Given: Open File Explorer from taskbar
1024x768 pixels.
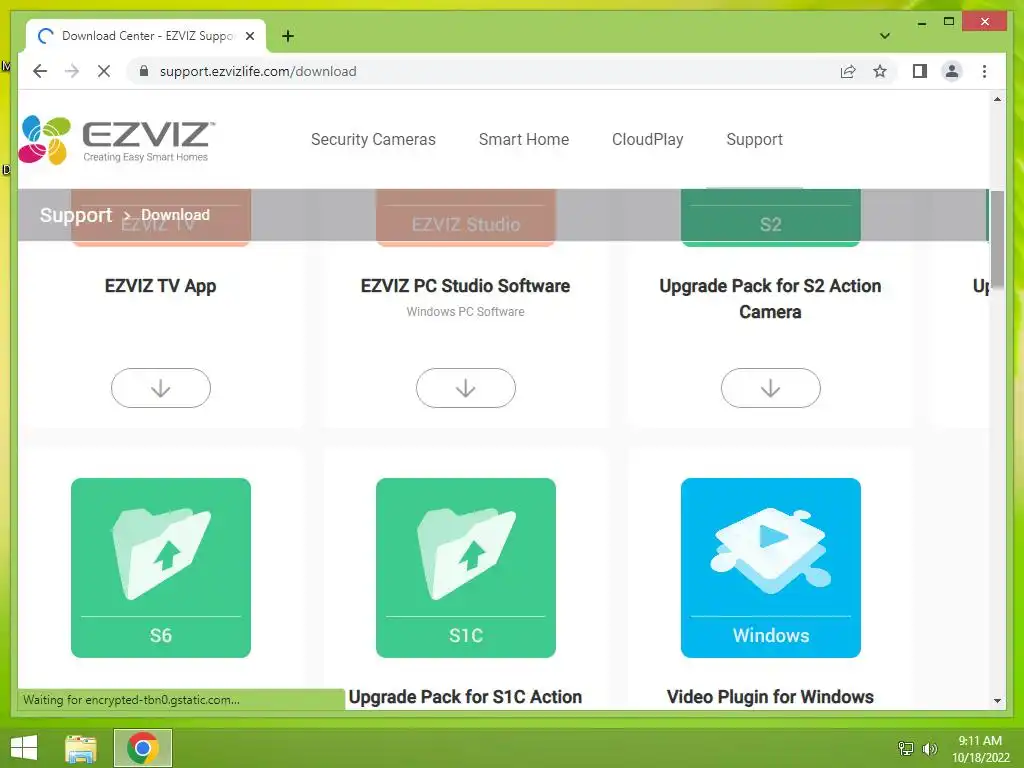Looking at the screenshot, I should pos(81,748).
